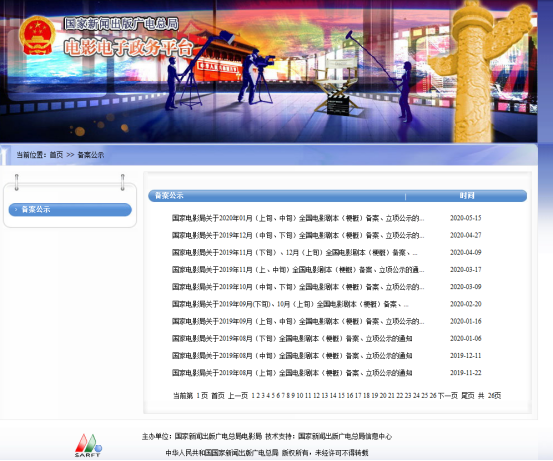The image size is (553, 461).
Task: Go to page 13 in pagination
Action: tap(325, 396)
